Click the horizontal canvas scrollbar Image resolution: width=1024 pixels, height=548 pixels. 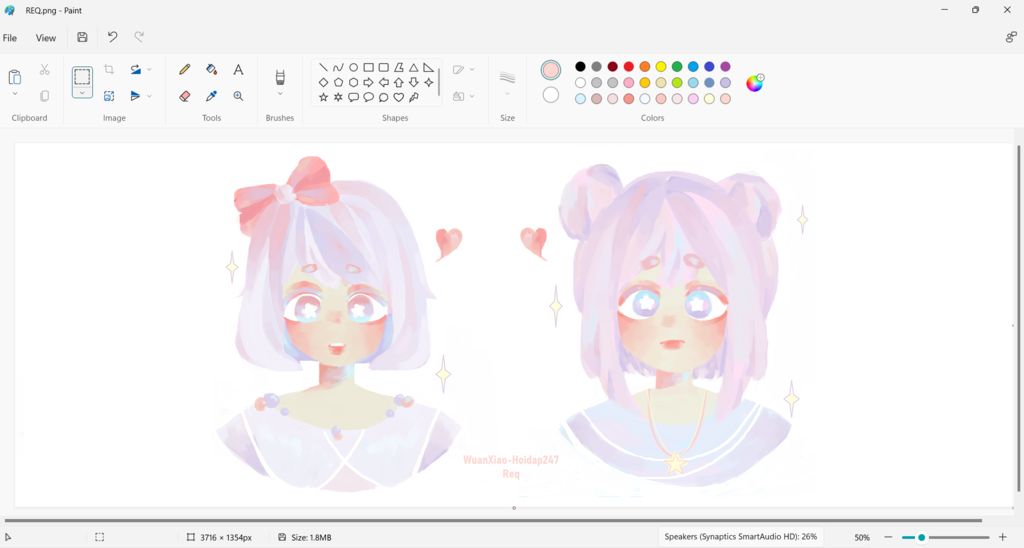pos(494,521)
